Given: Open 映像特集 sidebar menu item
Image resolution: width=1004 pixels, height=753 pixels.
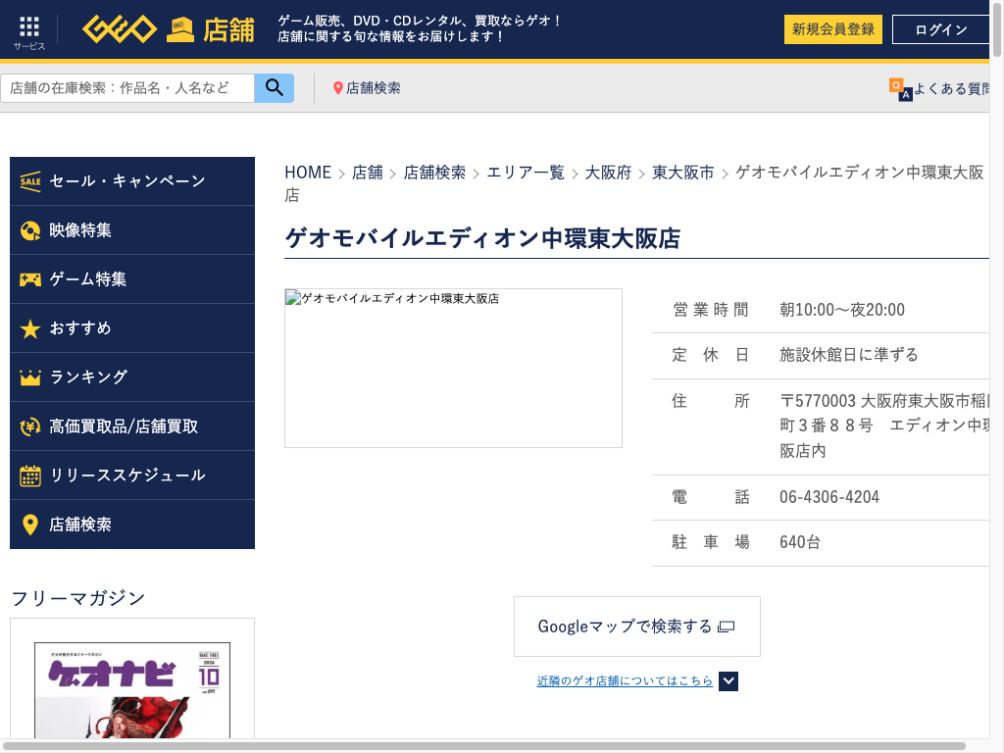Looking at the screenshot, I should point(133,231).
